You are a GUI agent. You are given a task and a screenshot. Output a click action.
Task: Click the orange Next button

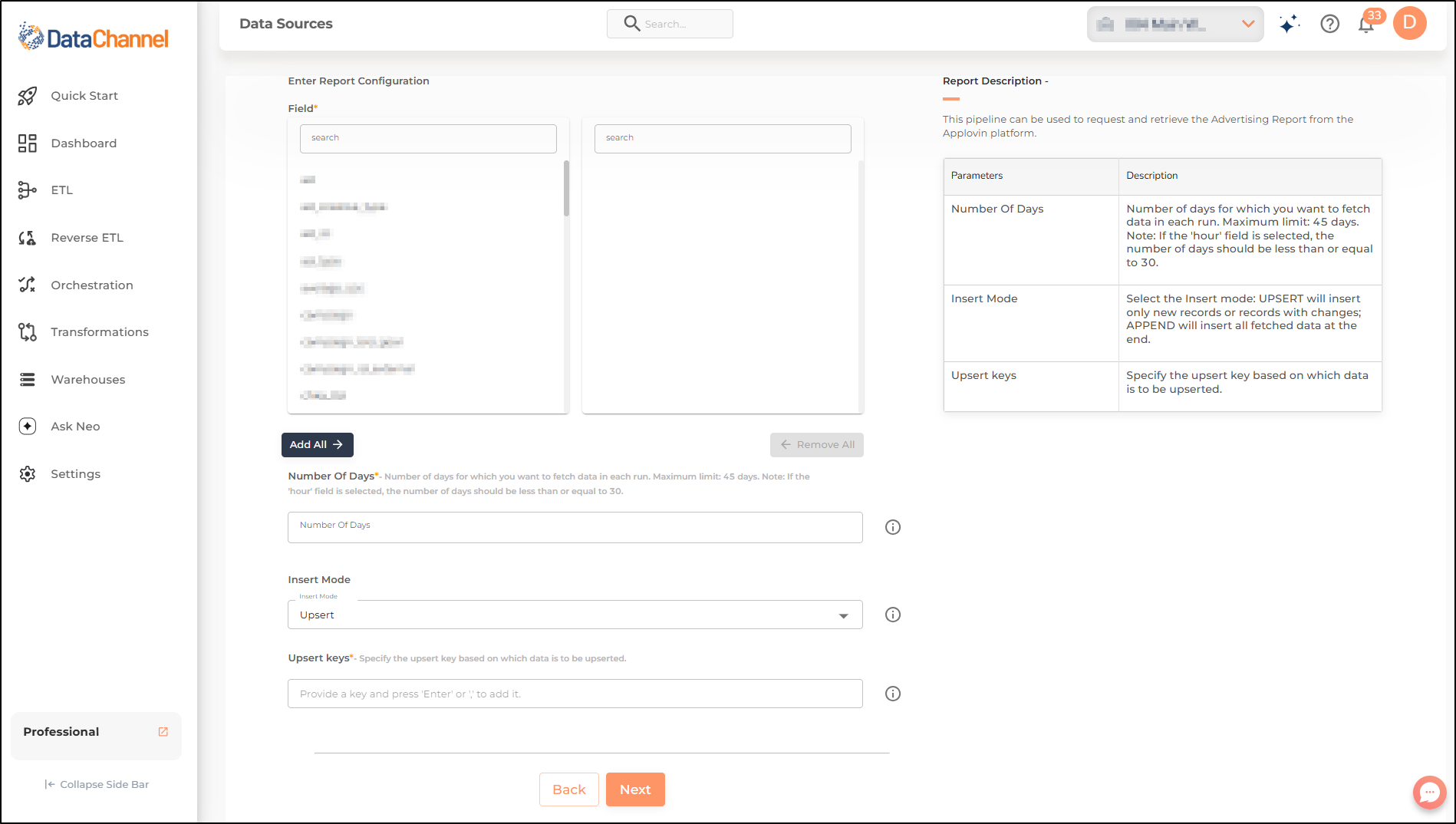tap(634, 789)
